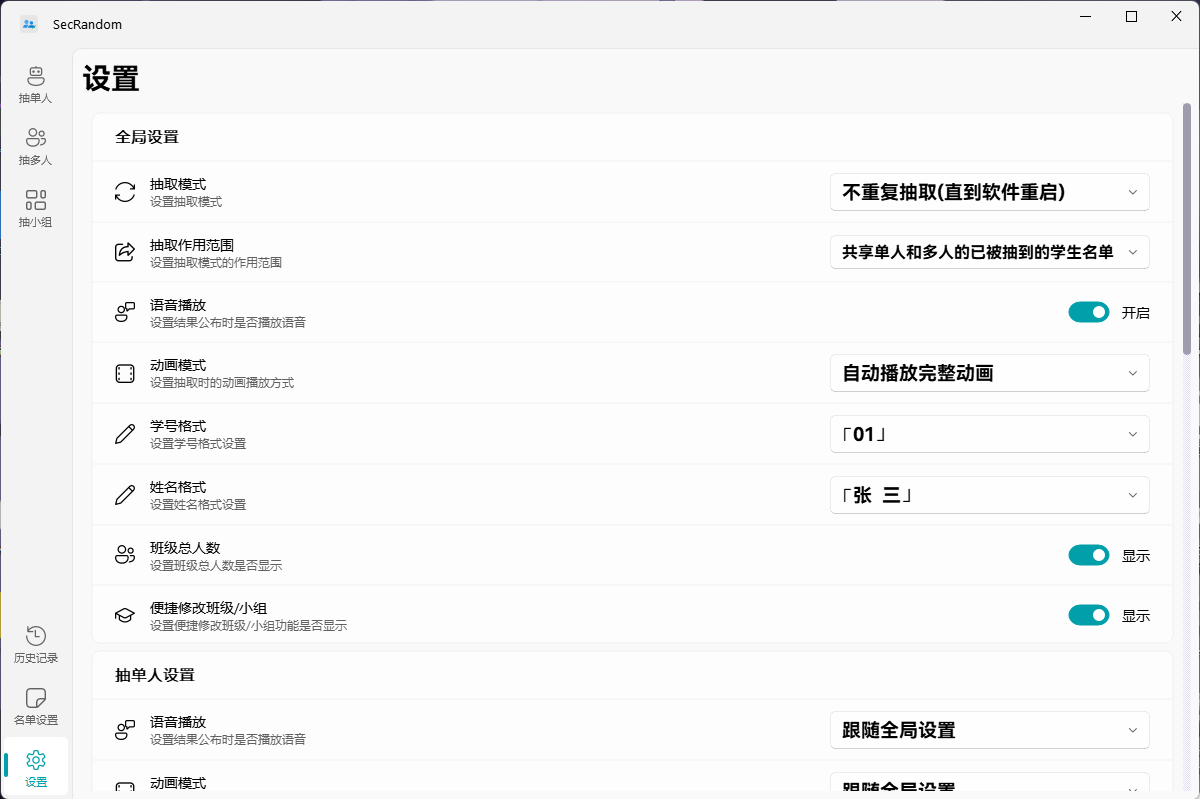1200x799 pixels.
Task: Open the 历史记录 history page
Action: (36, 645)
